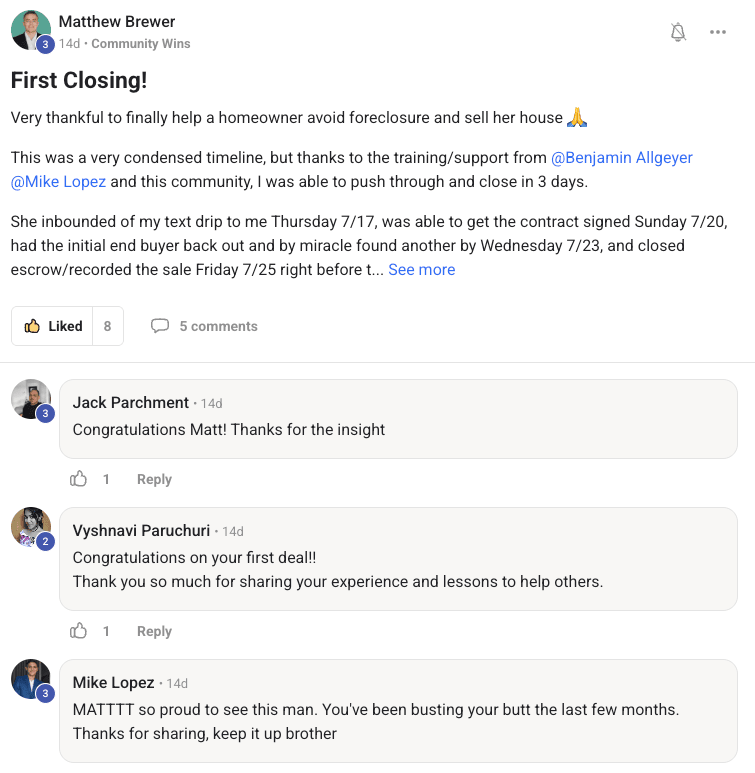The width and height of the screenshot is (755, 773).
Task: Like Jack Parchment's comment with thumbs-up
Action: tap(79, 479)
